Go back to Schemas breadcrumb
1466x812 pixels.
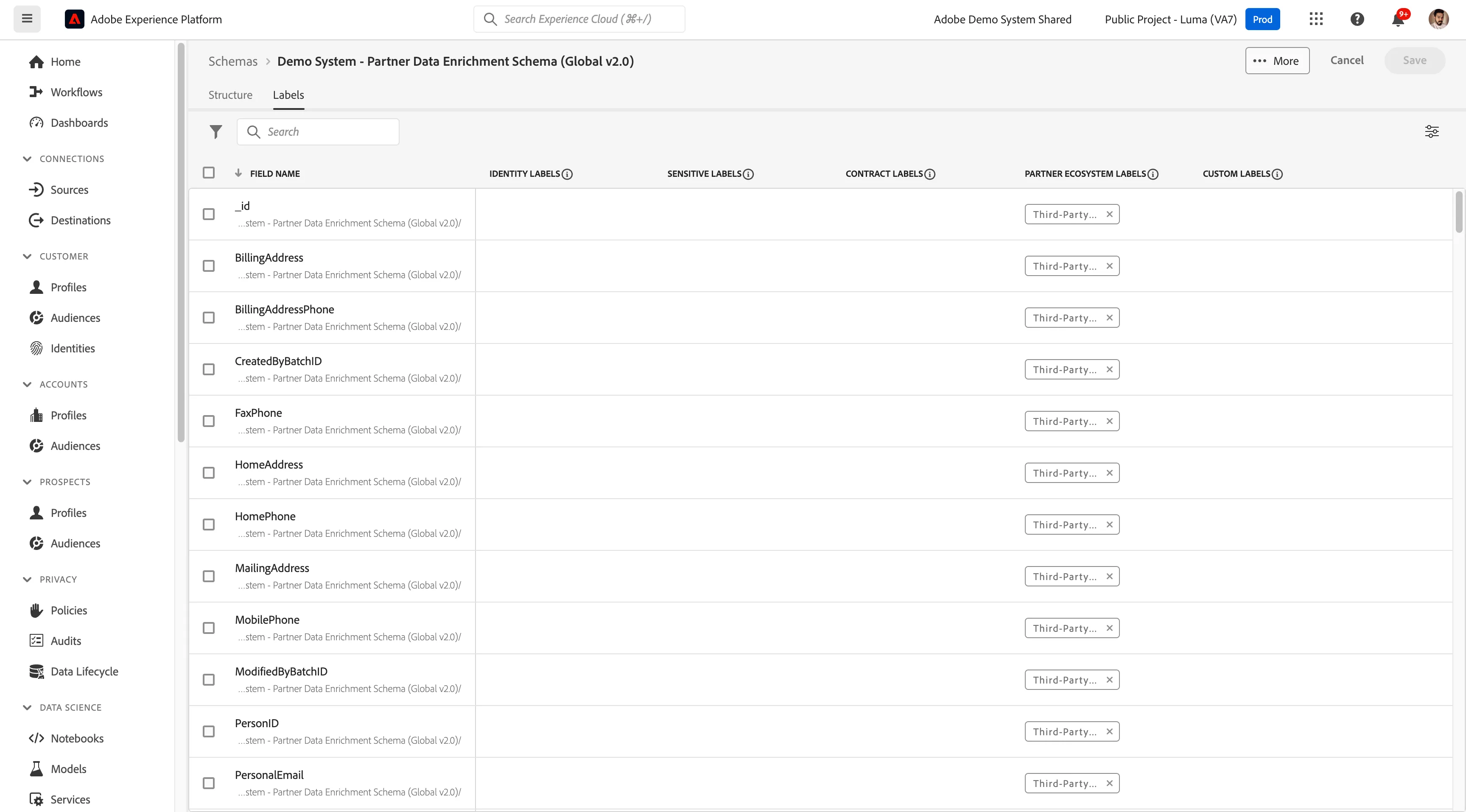(x=233, y=61)
